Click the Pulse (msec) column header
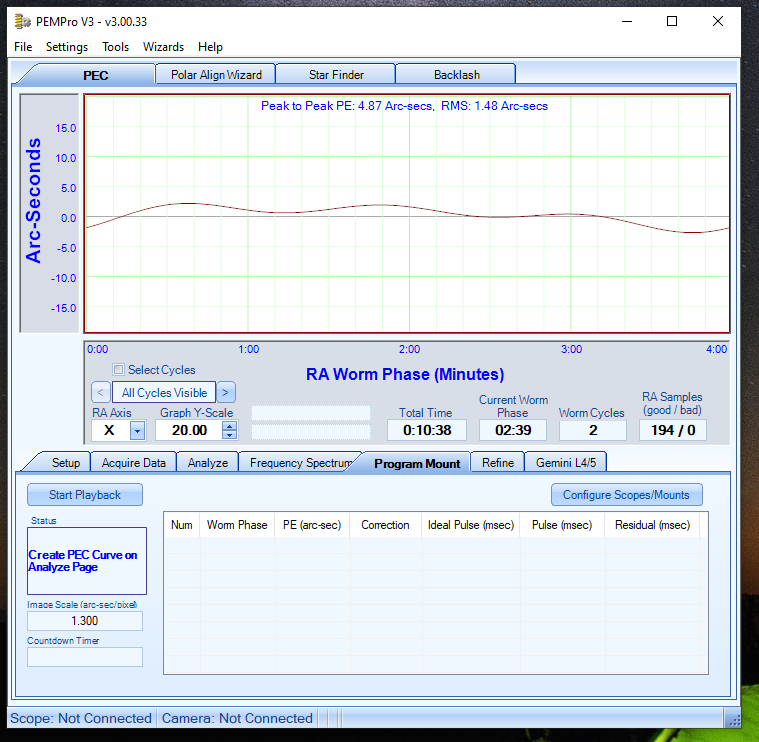The image size is (759, 742). [562, 525]
